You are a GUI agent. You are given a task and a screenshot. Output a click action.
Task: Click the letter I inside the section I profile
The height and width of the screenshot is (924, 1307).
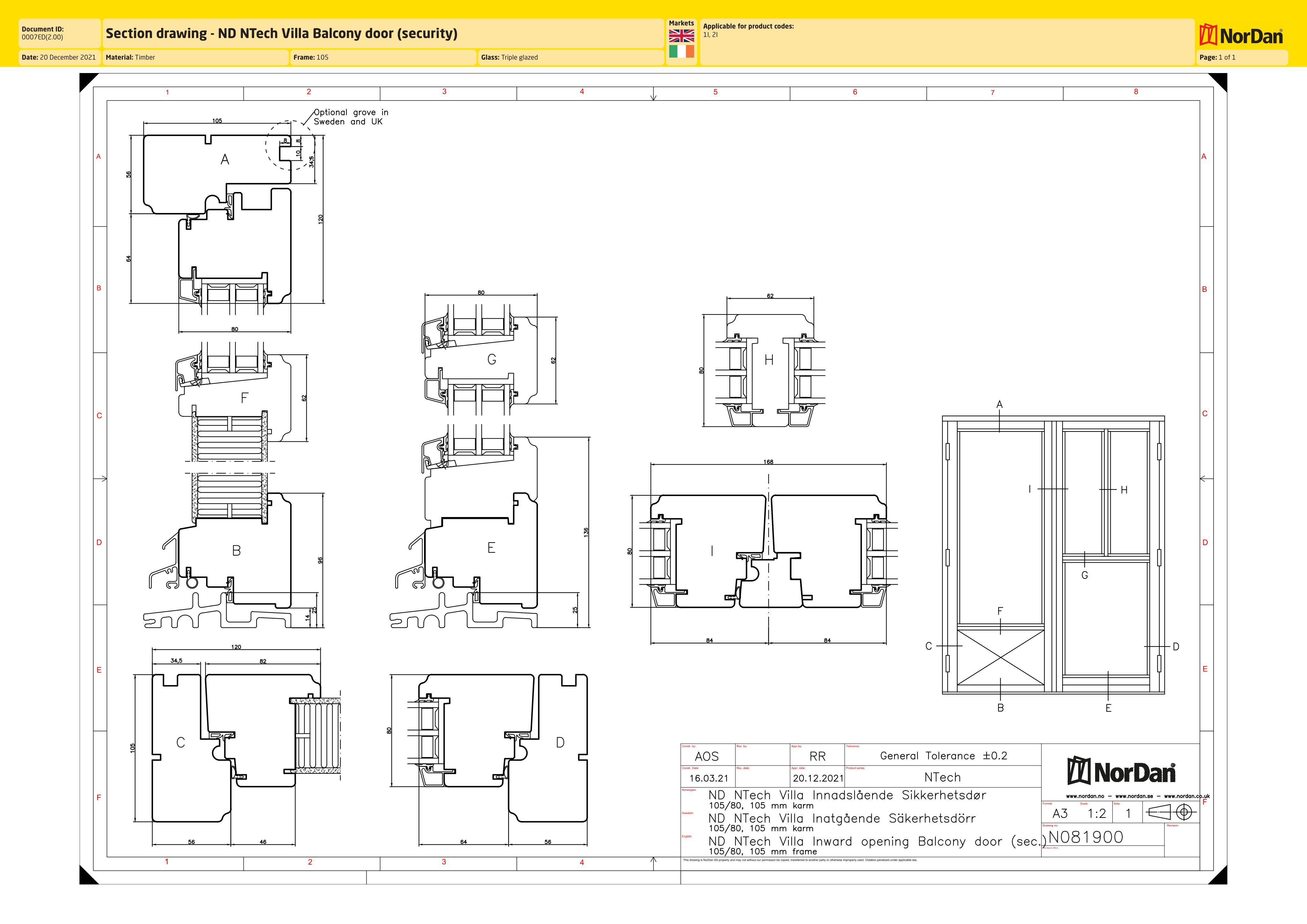point(712,551)
